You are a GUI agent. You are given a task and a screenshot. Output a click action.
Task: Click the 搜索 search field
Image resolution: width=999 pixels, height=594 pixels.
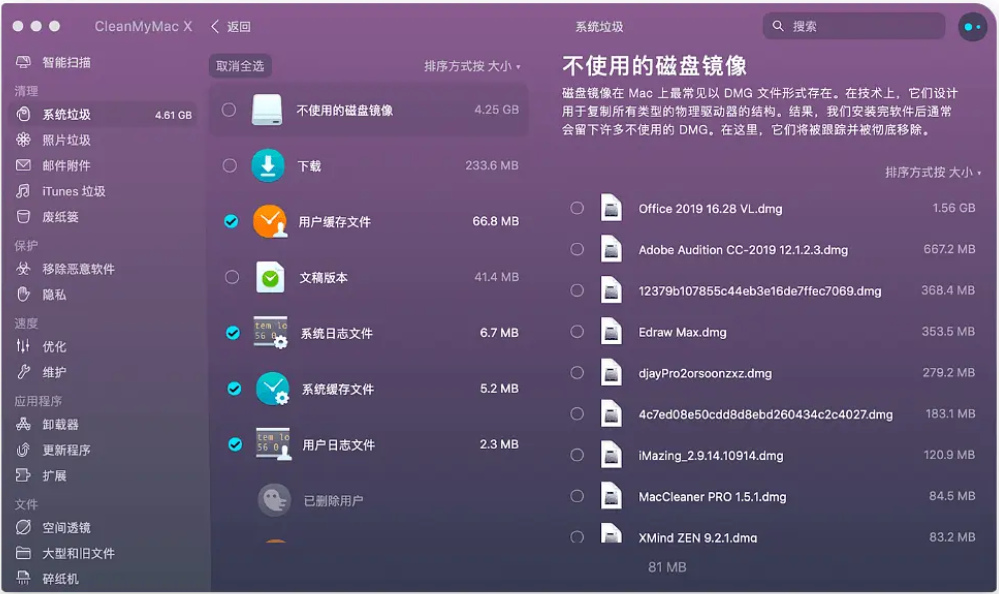(854, 26)
